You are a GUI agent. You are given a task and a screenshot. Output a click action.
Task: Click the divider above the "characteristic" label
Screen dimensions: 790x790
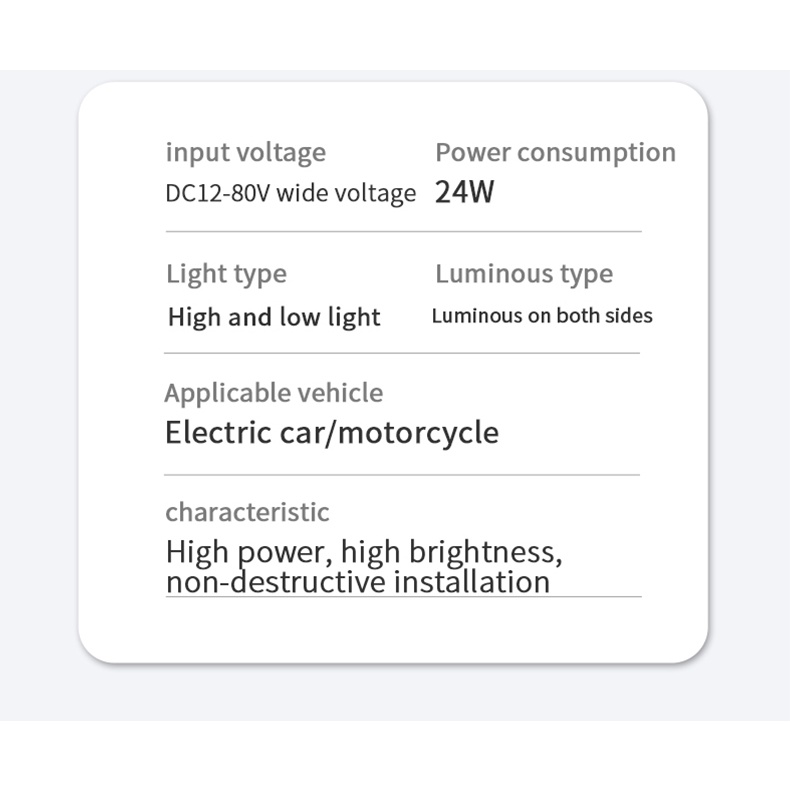click(x=401, y=474)
